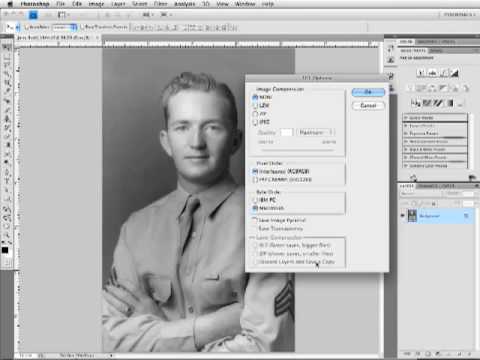
Task: Open the Edit menu
Action: pos(77,4)
